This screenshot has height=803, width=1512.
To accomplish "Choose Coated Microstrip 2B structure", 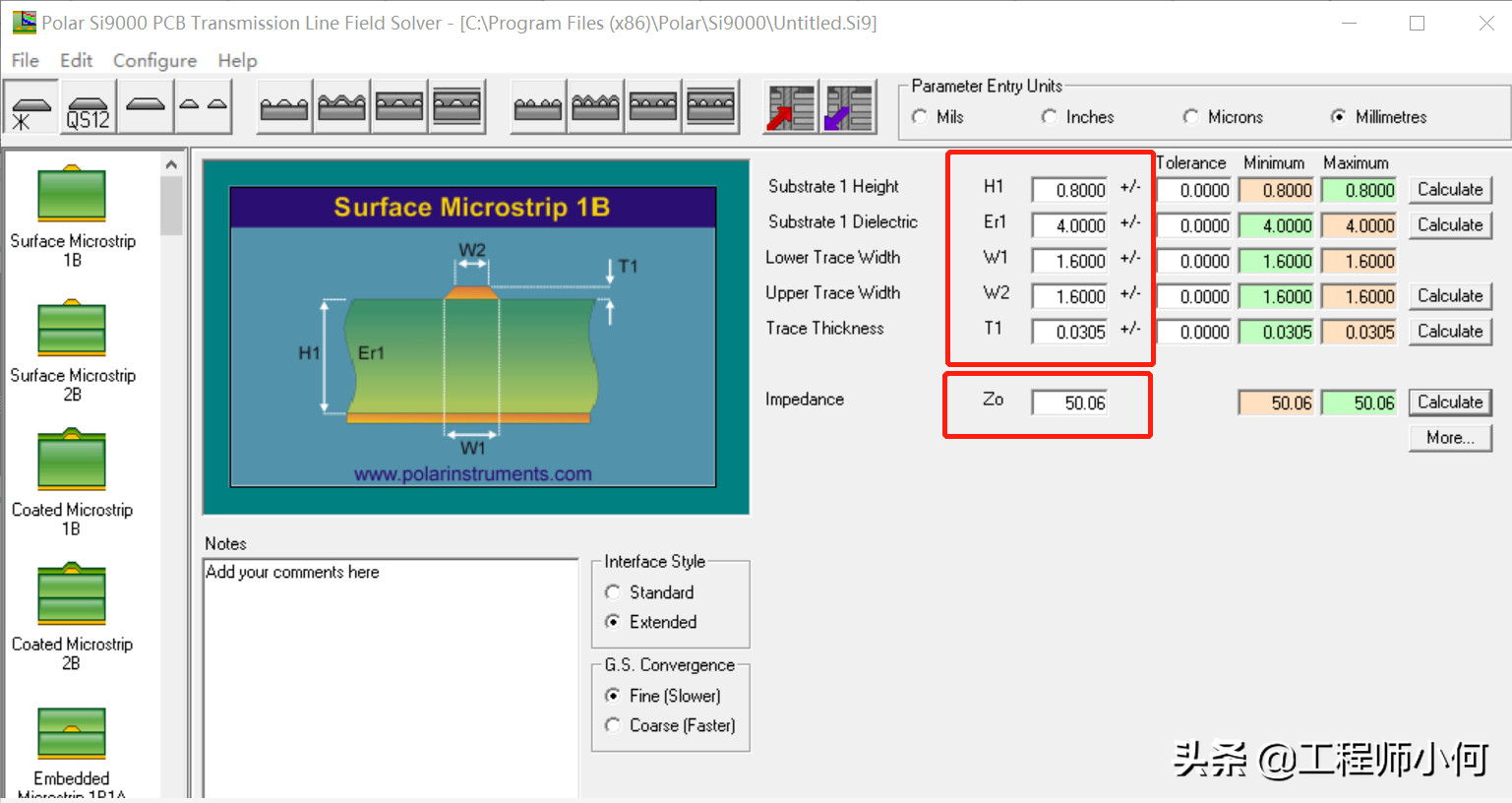I will point(72,618).
